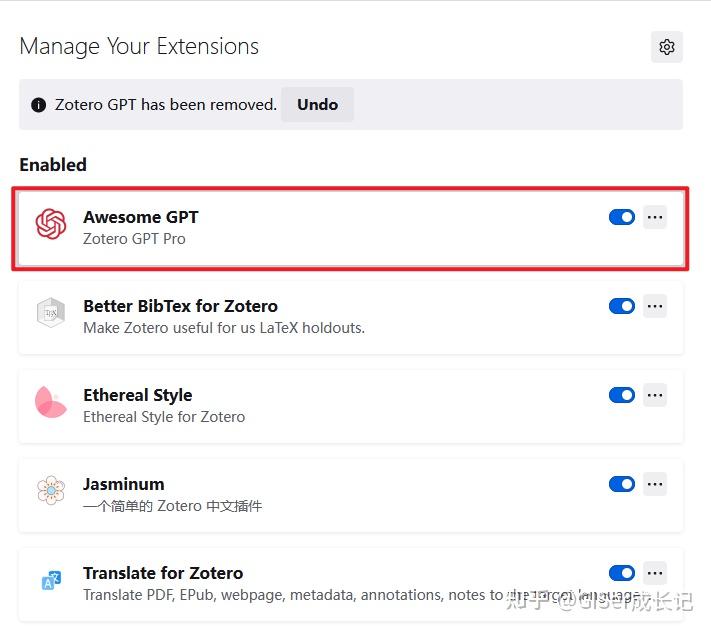This screenshot has width=711, height=631.
Task: Open more options for Awesome GPT
Action: tap(655, 217)
